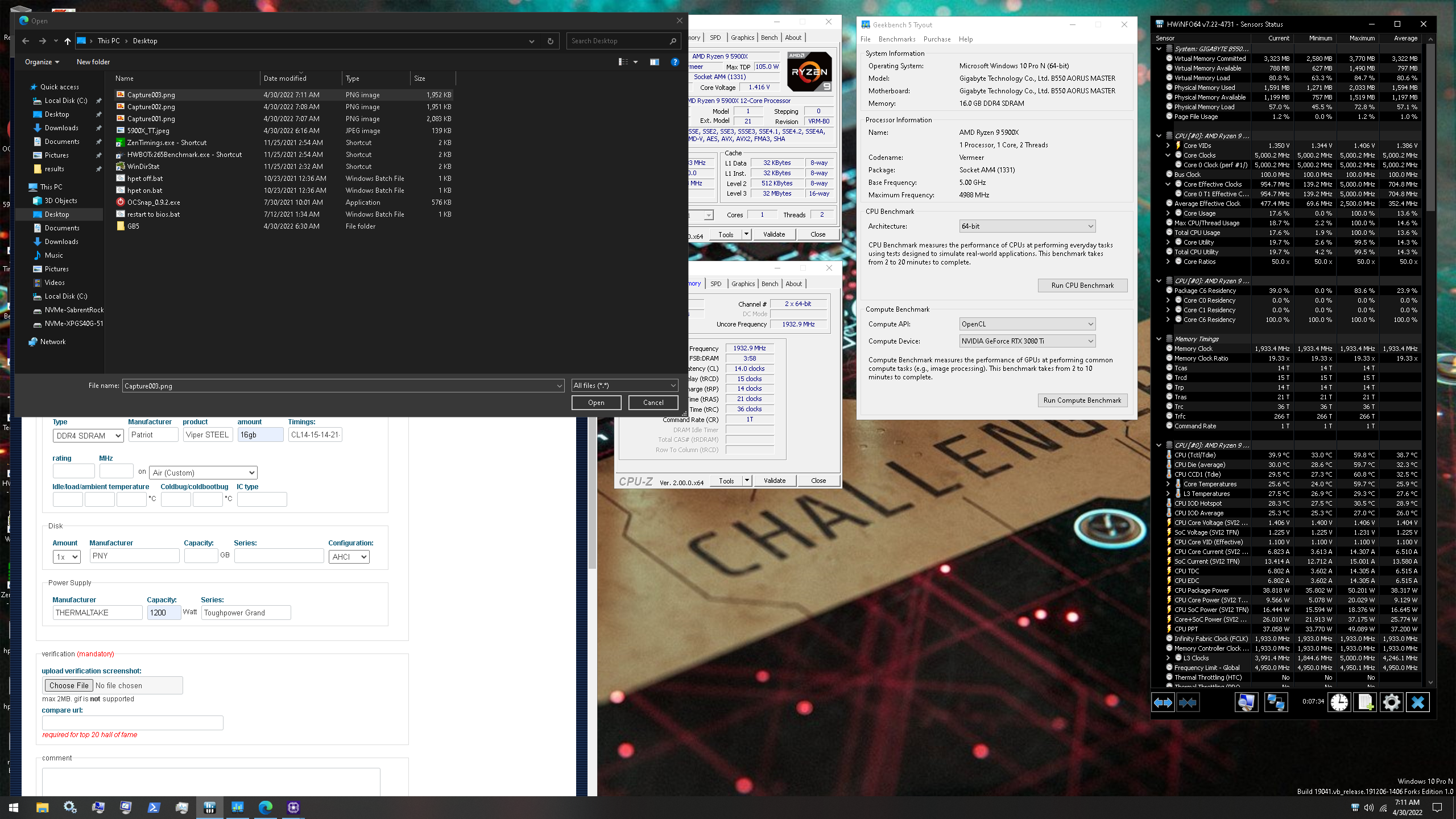Open Geekbench Purchase menu

[x=937, y=39]
